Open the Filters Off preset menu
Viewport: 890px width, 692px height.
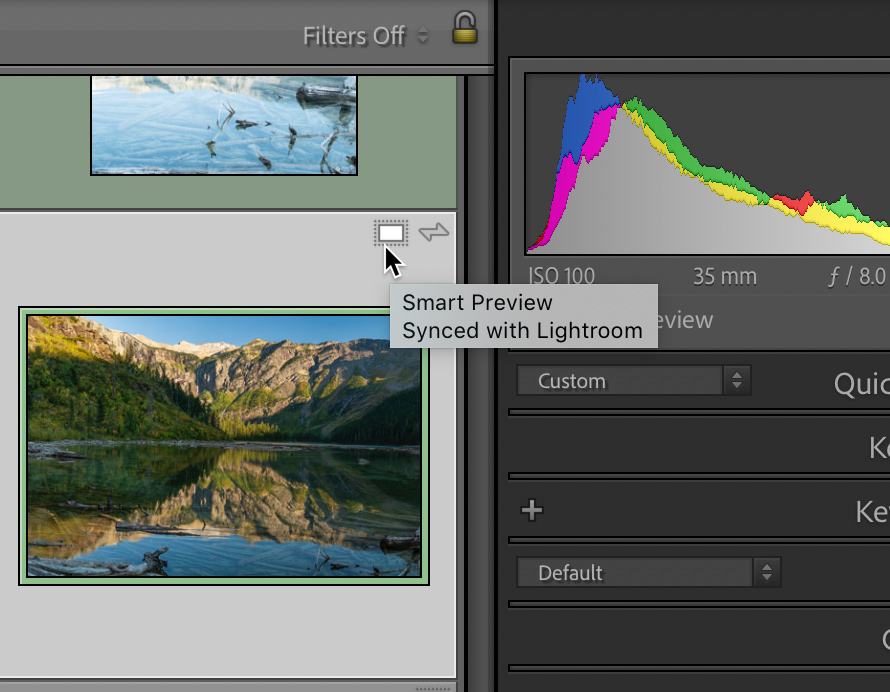(x=365, y=36)
